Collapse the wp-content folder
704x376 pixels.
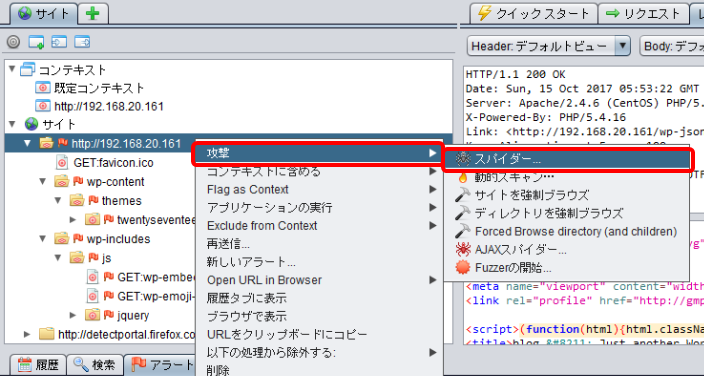point(43,181)
